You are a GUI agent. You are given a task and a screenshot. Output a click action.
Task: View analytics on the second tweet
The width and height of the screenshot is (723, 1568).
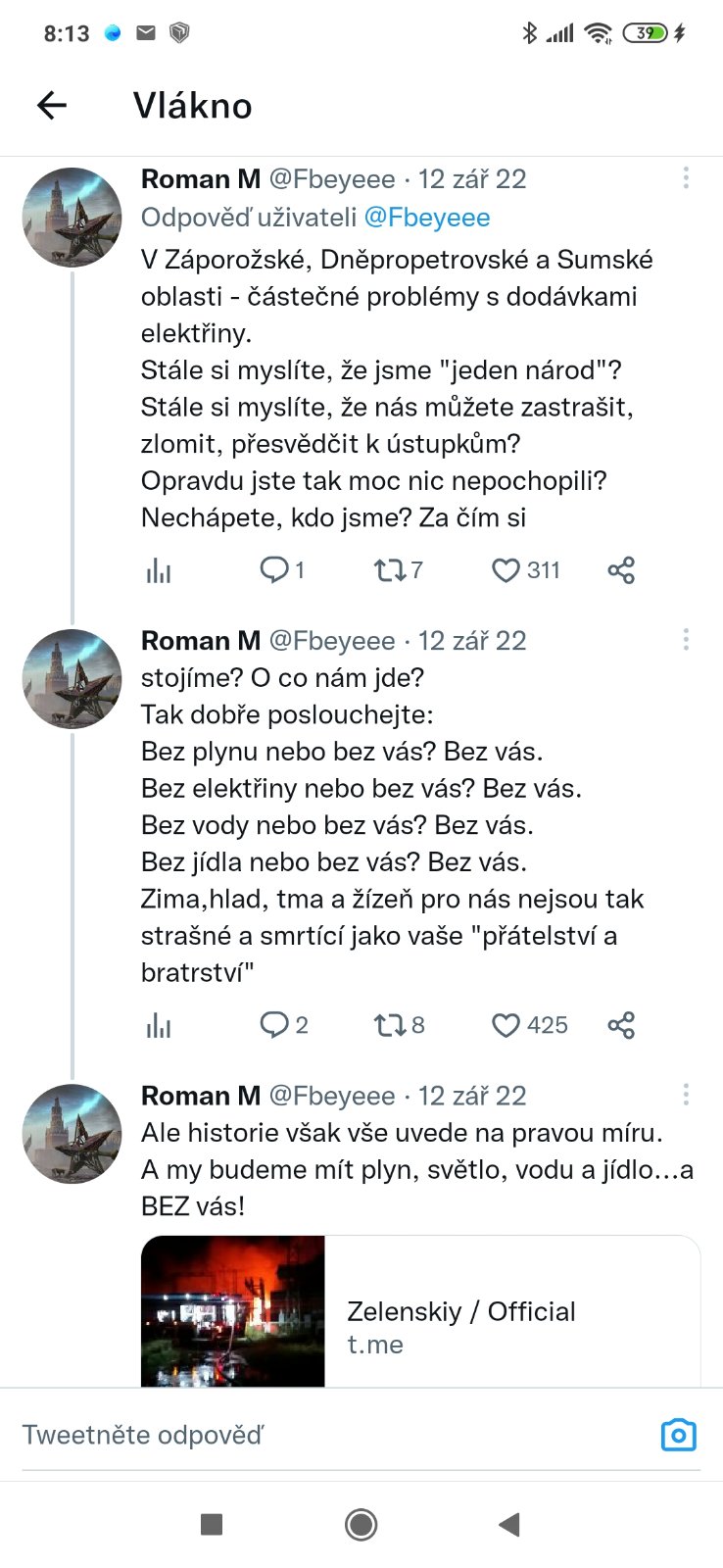click(158, 1026)
